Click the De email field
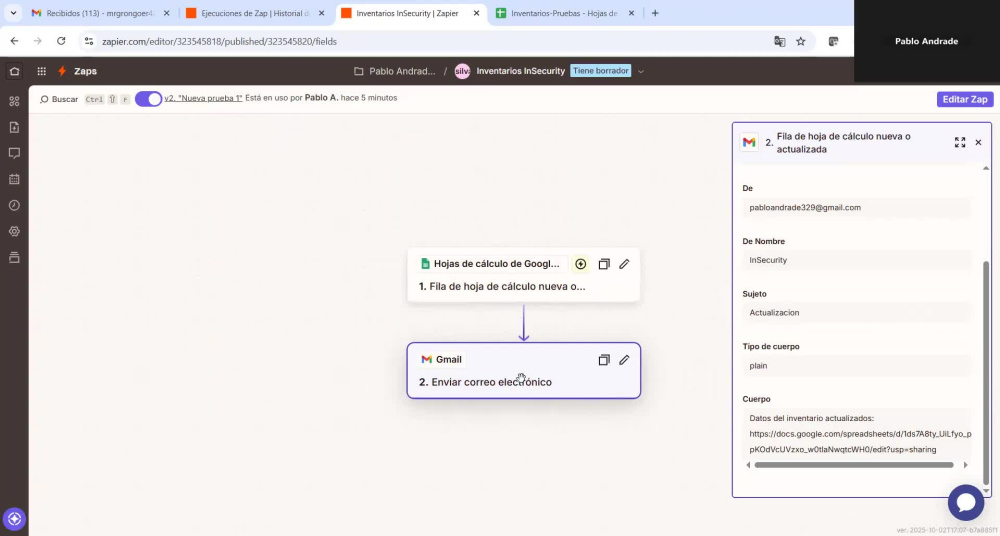1000x536 pixels. [x=857, y=207]
